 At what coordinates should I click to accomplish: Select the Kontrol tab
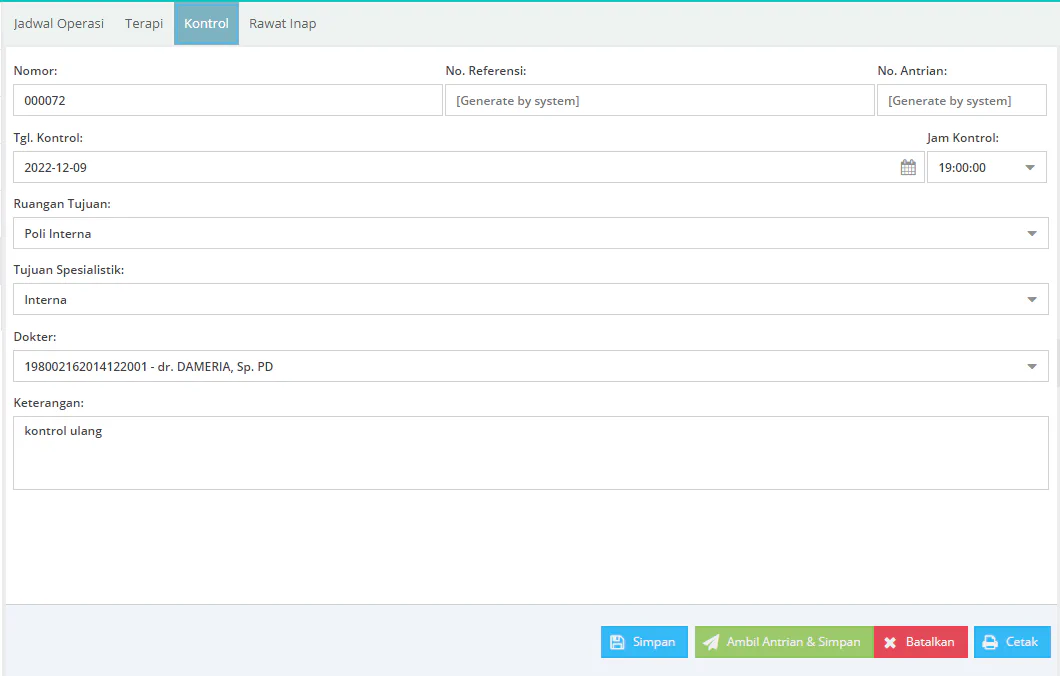(x=206, y=24)
